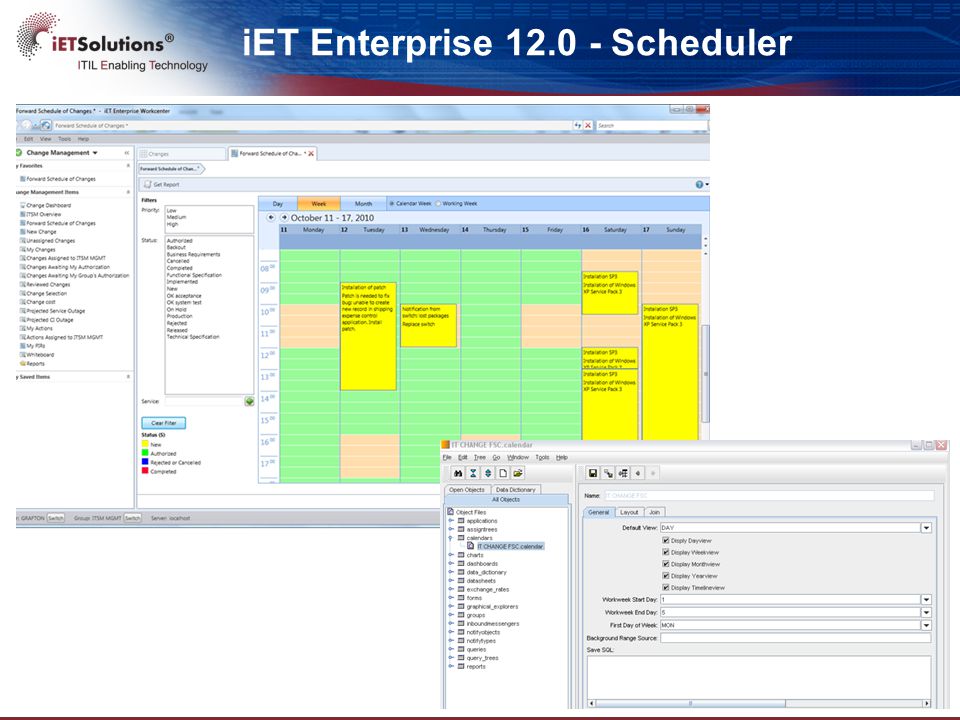
Task: Click the refresh icon beside the address bar
Action: point(577,125)
